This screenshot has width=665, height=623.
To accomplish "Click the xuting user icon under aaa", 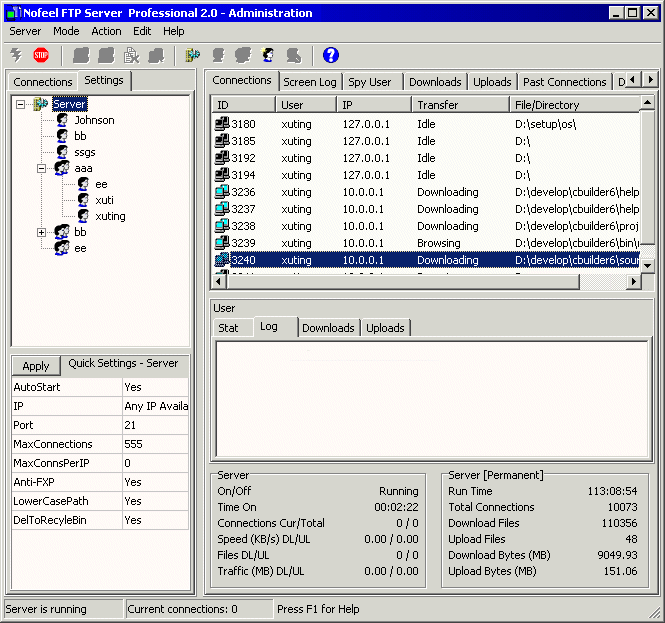I will [x=83, y=216].
